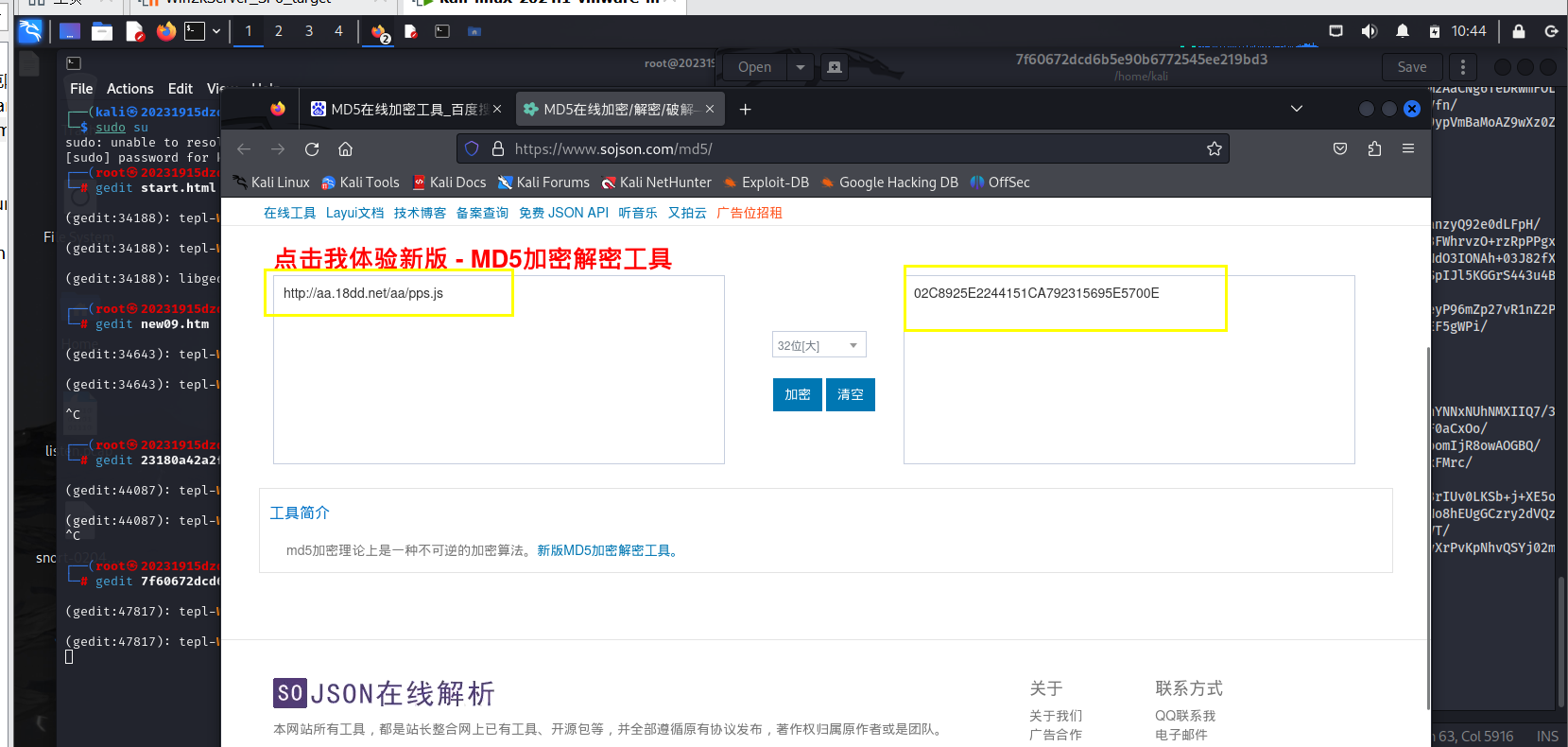This screenshot has width=1568, height=747.
Task: Open the Actions menu in the terminal
Action: point(130,89)
